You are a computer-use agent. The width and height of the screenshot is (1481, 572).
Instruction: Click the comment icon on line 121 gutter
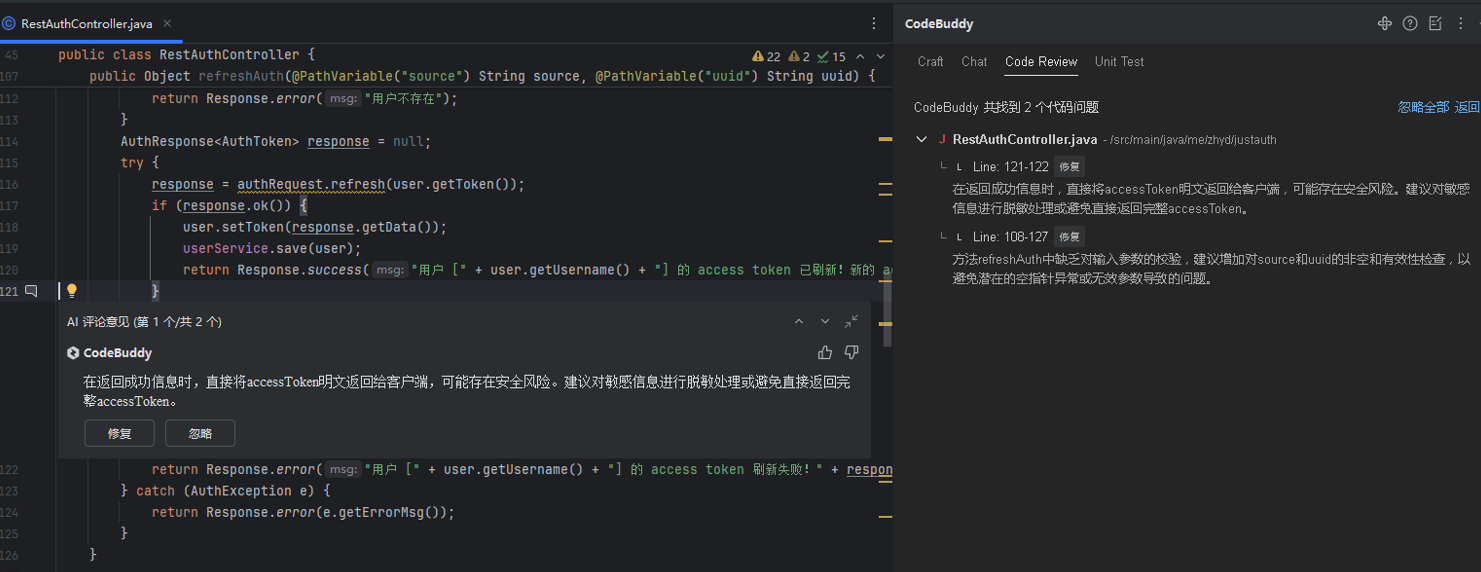pos(31,291)
